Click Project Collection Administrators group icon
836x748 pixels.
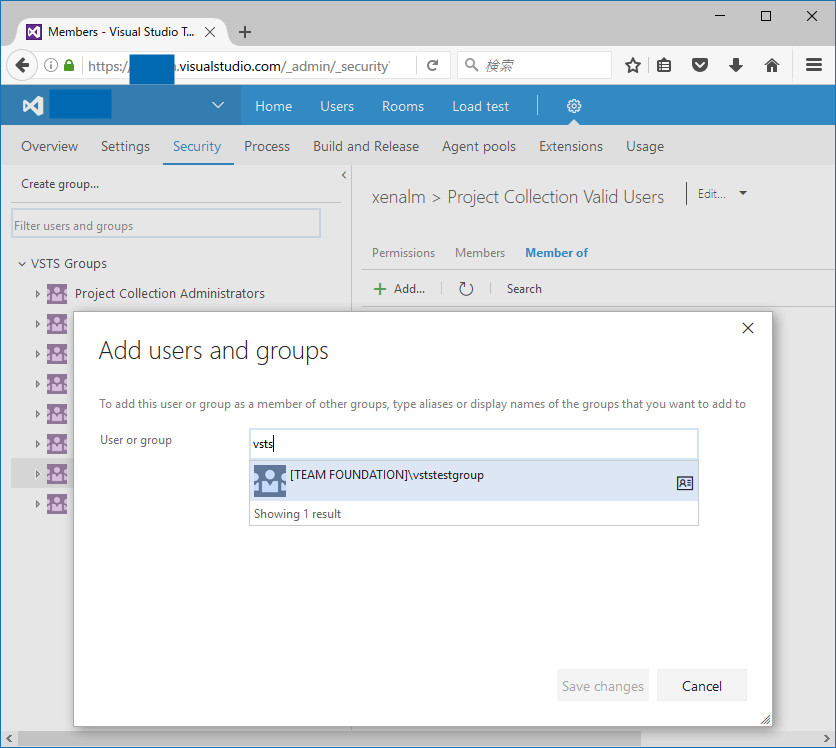tap(57, 293)
